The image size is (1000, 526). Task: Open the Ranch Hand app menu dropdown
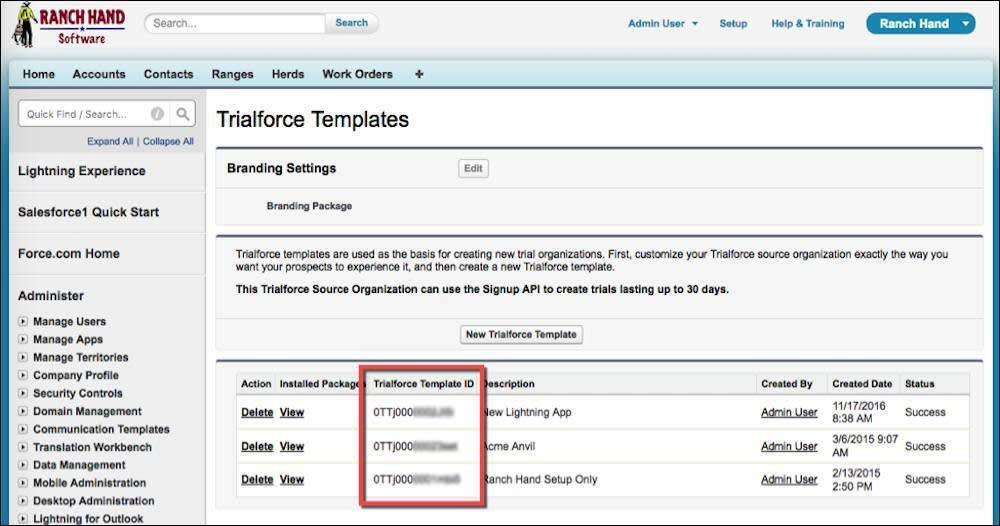tap(966, 24)
